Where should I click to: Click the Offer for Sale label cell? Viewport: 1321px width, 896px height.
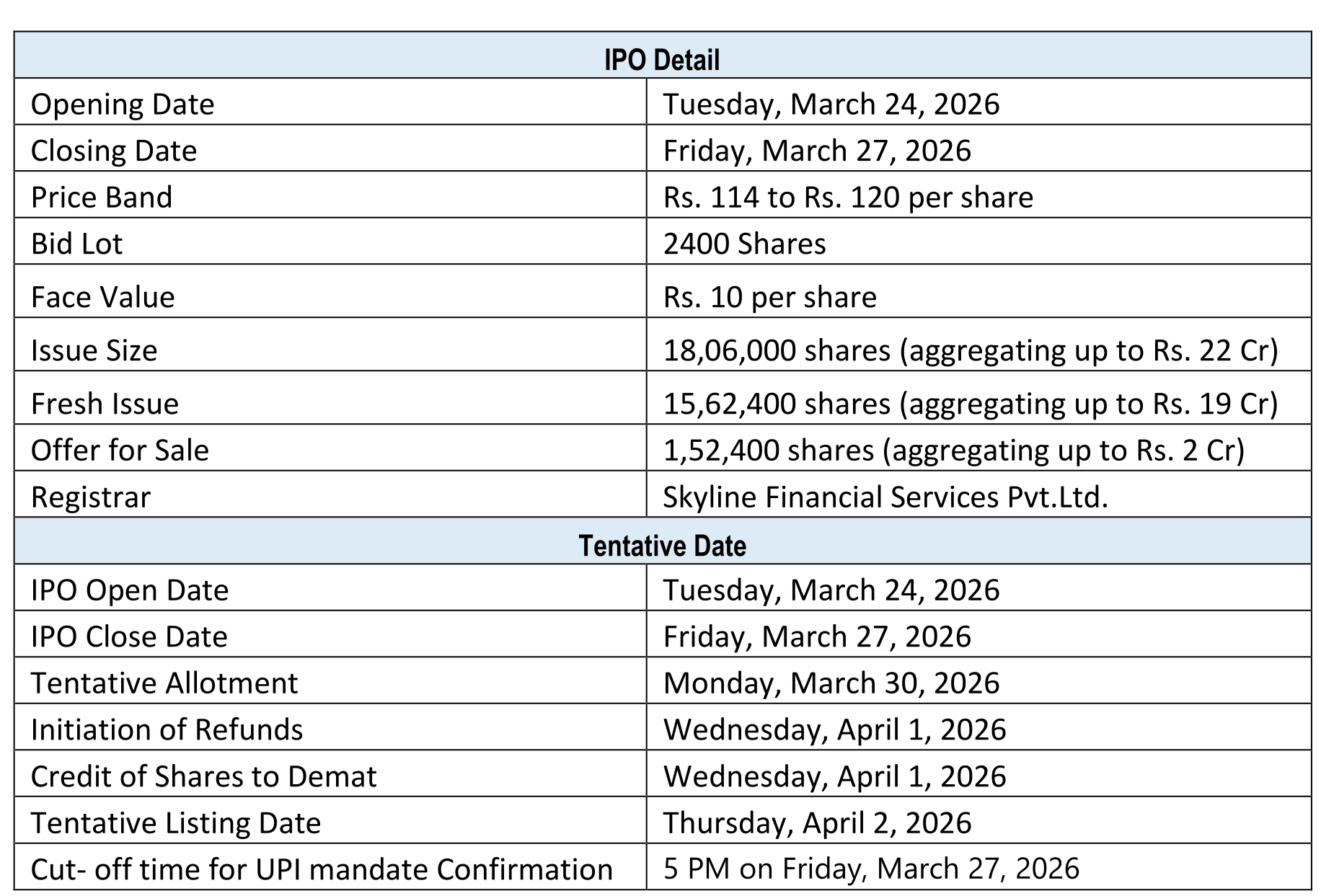(x=120, y=451)
